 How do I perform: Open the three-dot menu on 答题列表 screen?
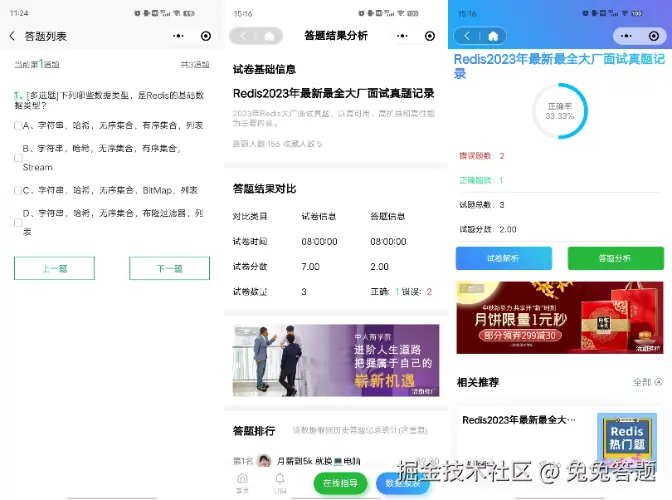pyautogui.click(x=178, y=36)
